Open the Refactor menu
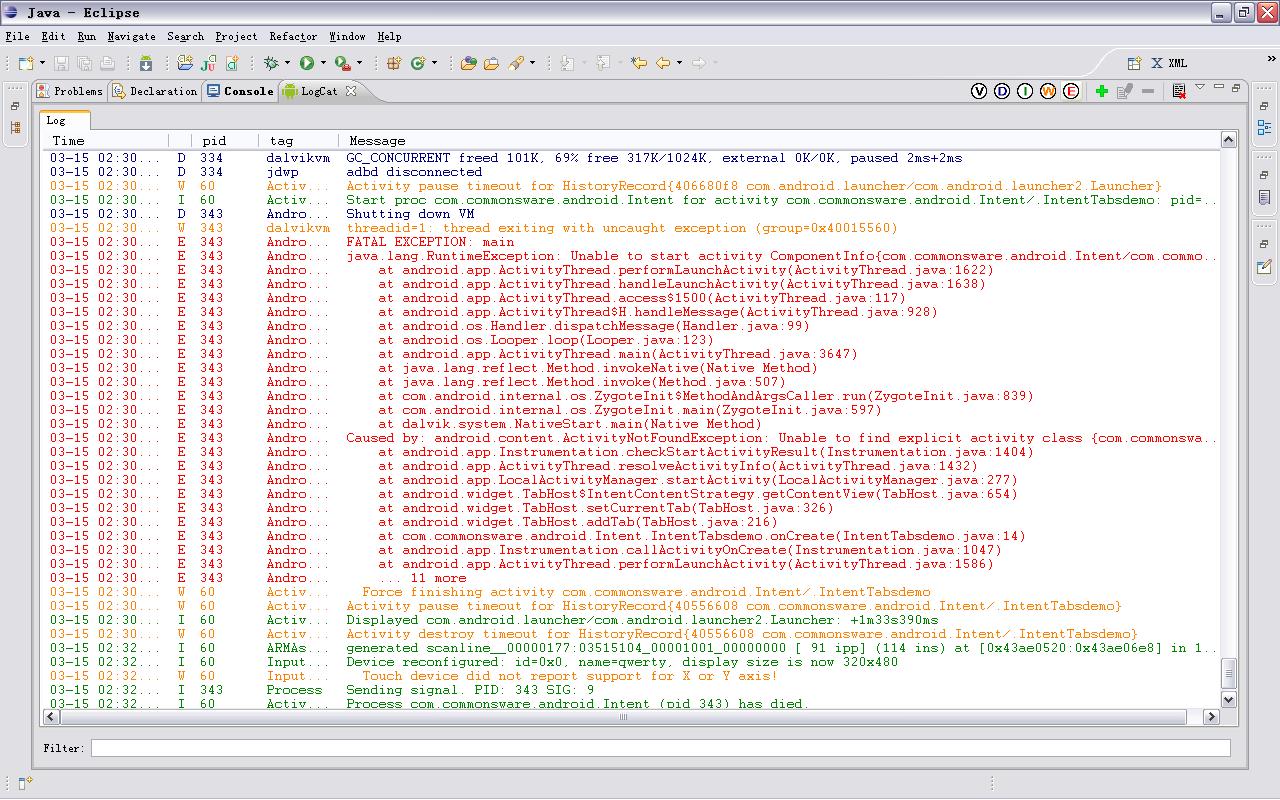The image size is (1280, 800). click(x=292, y=36)
